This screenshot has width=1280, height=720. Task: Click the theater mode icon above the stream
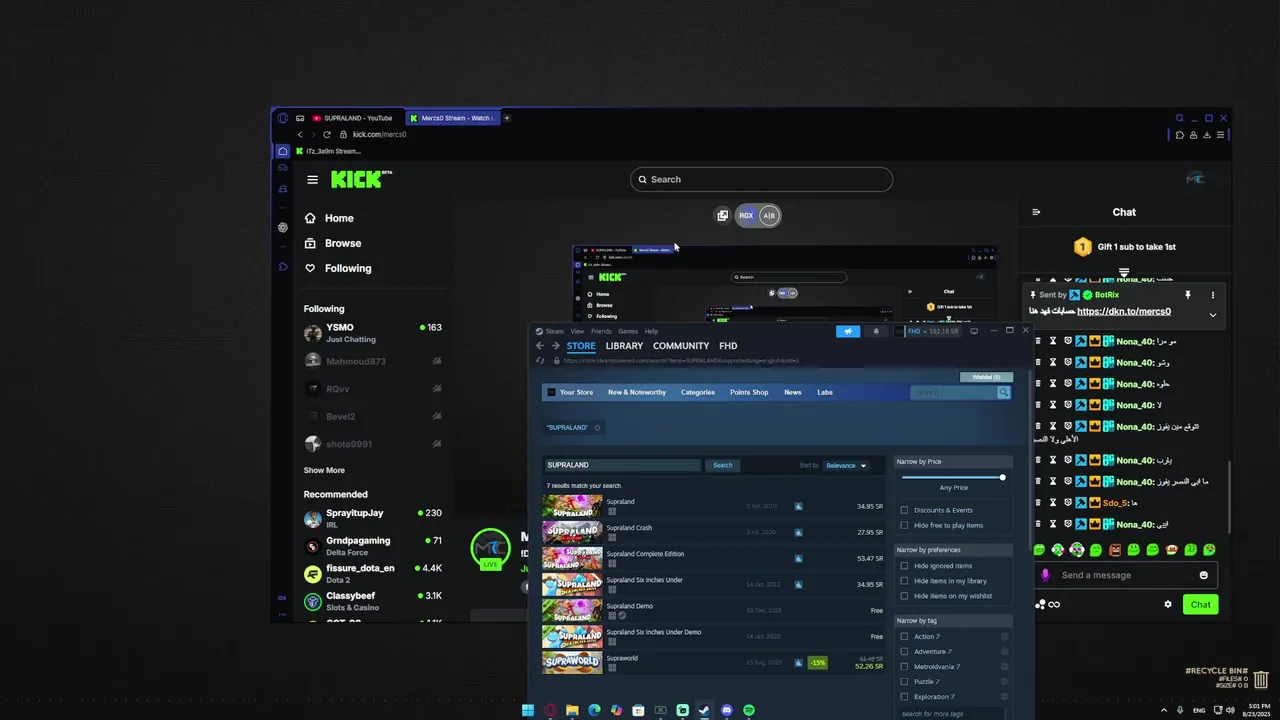tap(723, 215)
